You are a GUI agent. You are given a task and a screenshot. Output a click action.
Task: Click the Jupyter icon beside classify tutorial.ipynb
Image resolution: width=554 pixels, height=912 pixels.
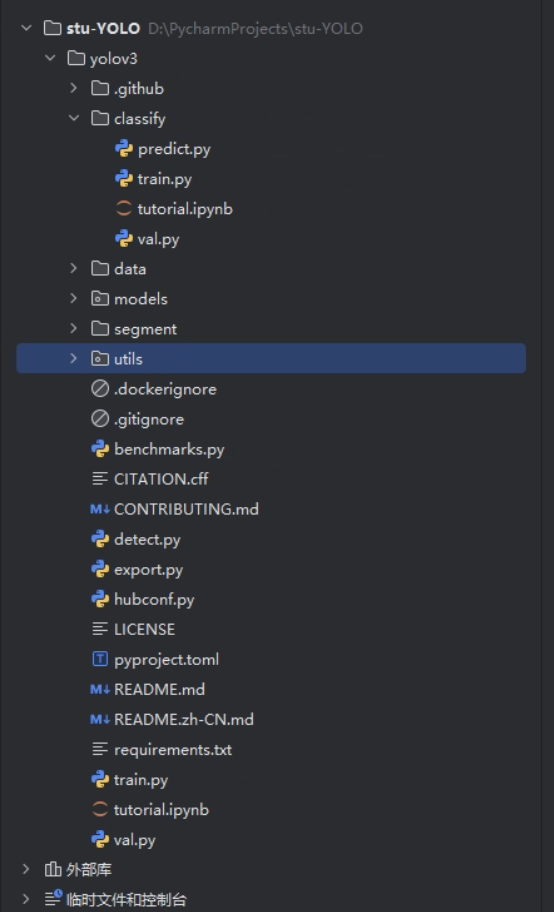point(123,209)
